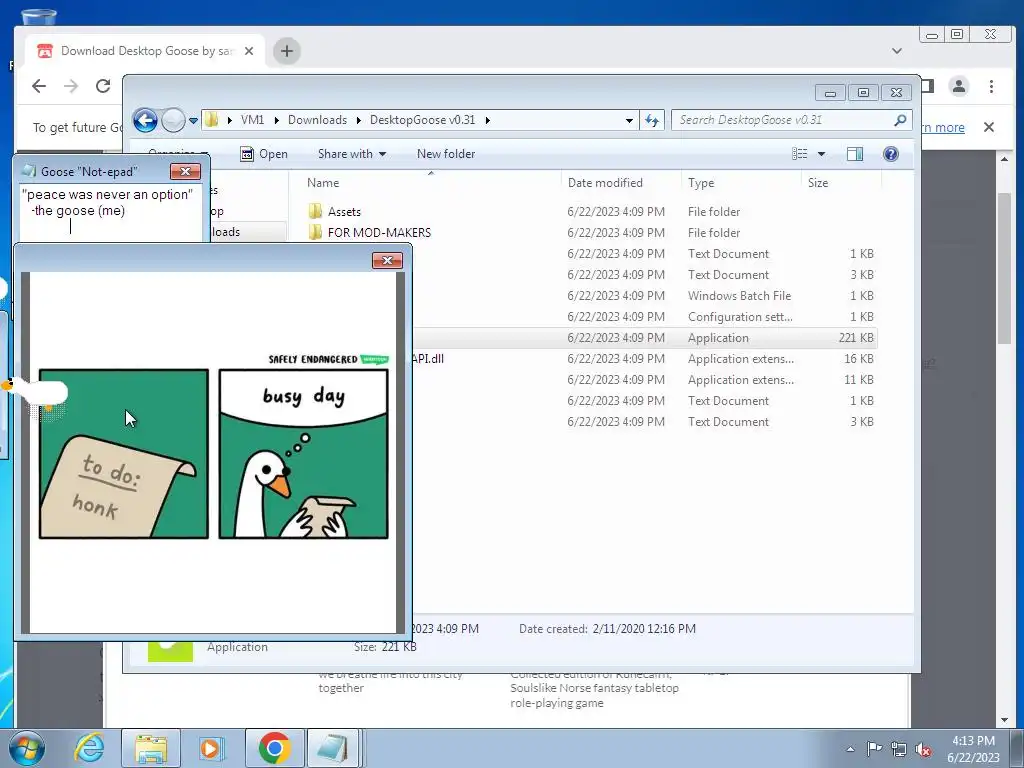
Task: Open the Share with dropdown menu
Action: (x=352, y=154)
